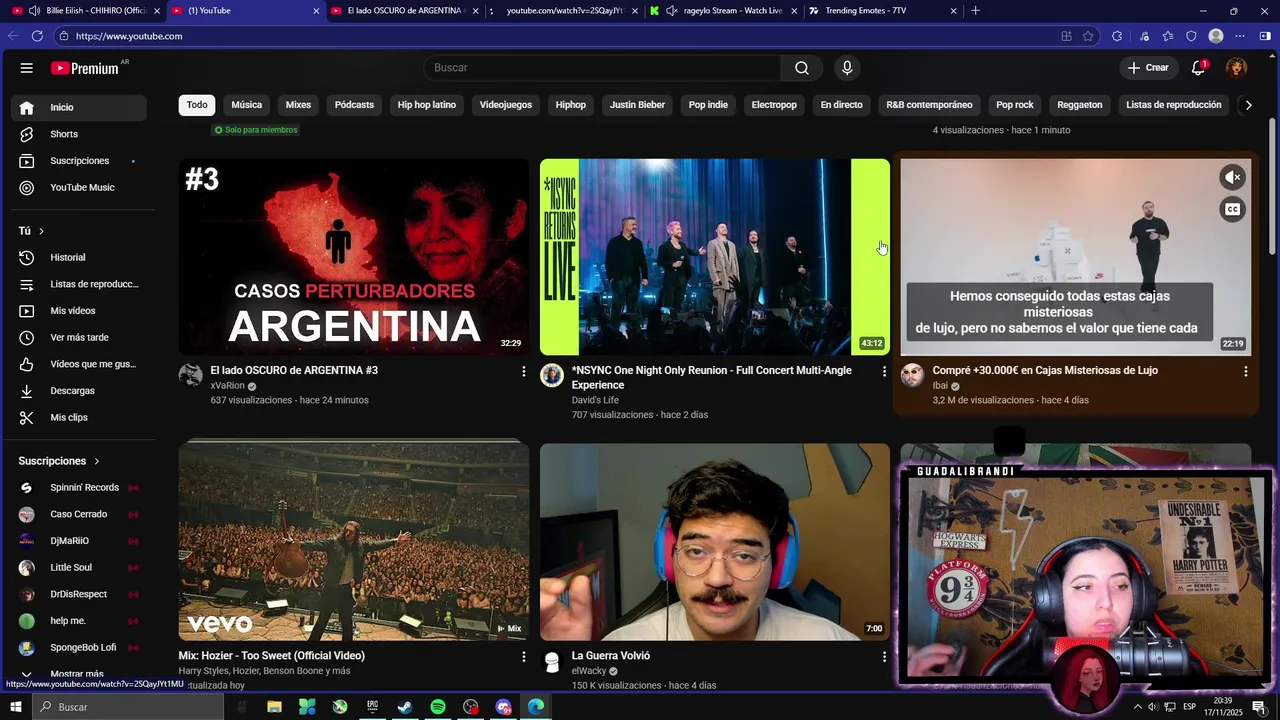Open a new browser tab

click(976, 11)
